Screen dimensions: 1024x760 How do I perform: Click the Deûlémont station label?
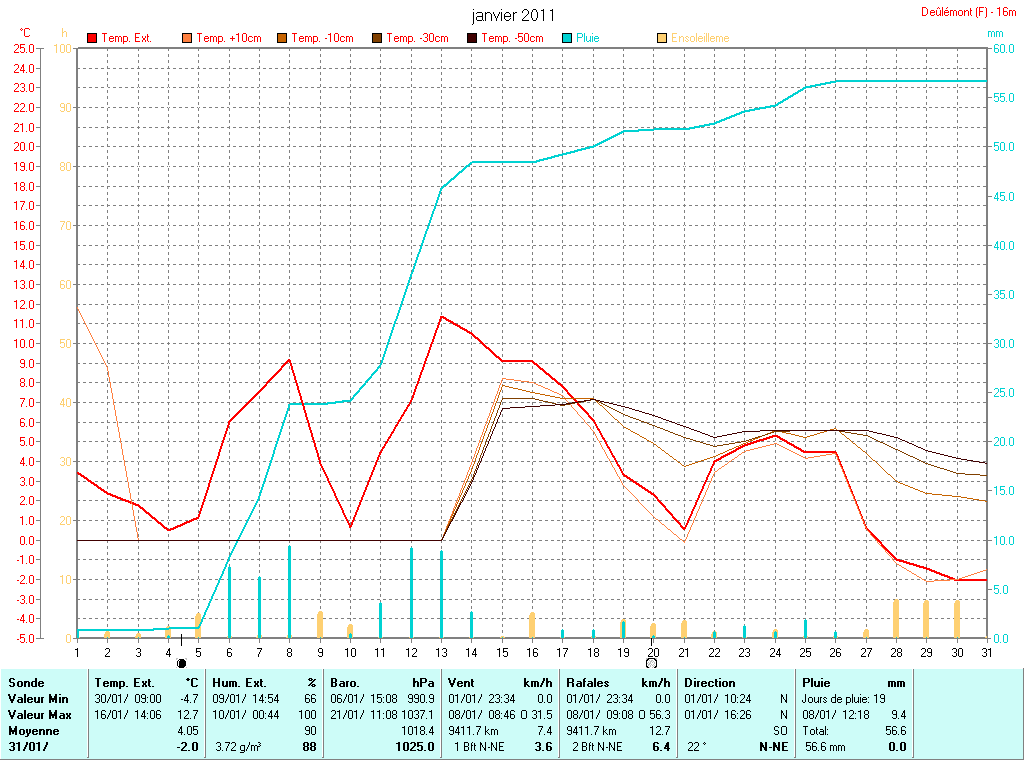pyautogui.click(x=968, y=12)
